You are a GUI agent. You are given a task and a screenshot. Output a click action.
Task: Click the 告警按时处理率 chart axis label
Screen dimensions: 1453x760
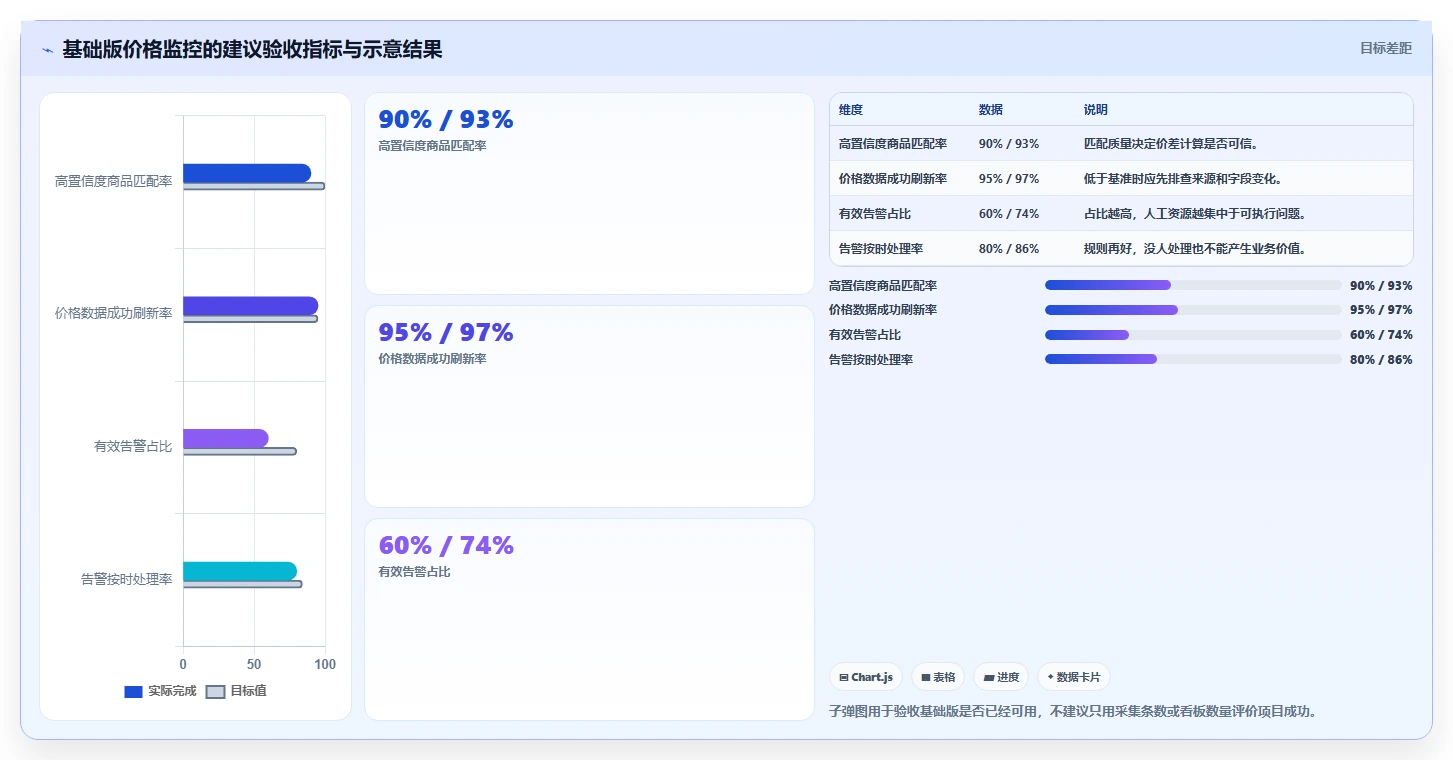tap(127, 579)
